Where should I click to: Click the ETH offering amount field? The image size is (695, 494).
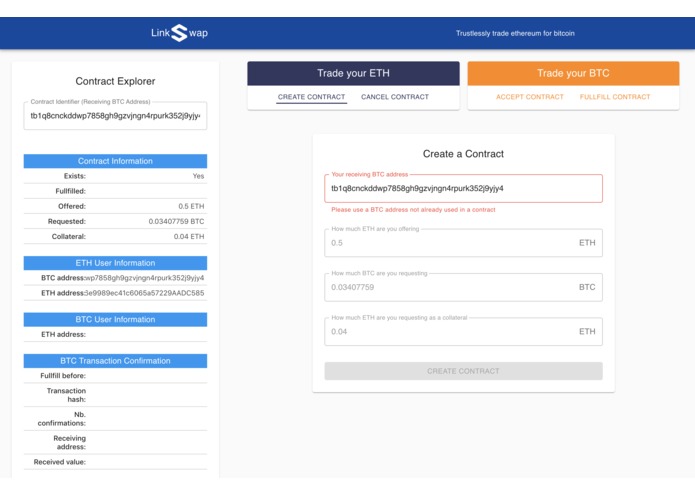point(463,243)
